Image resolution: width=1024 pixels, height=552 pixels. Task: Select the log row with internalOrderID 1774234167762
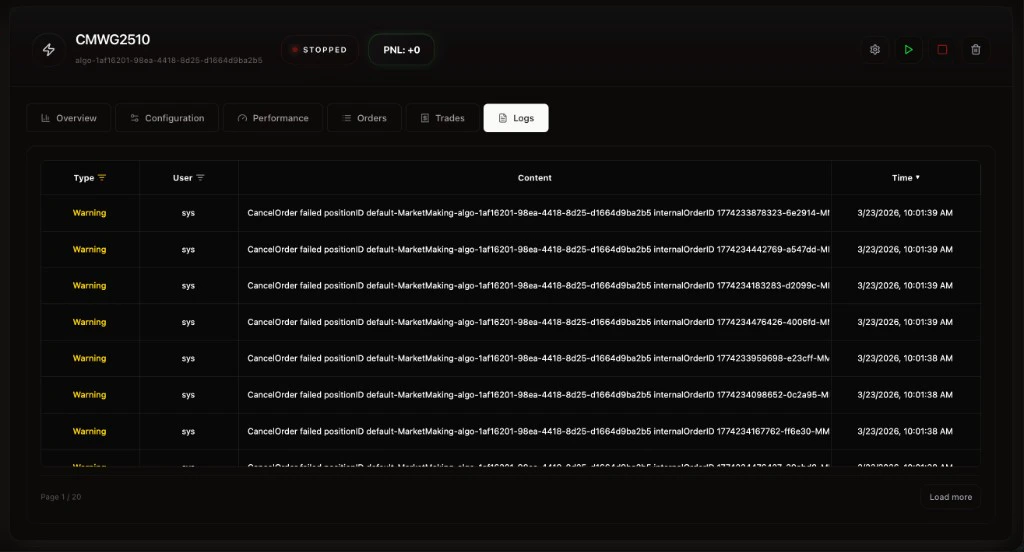pyautogui.click(x=511, y=431)
